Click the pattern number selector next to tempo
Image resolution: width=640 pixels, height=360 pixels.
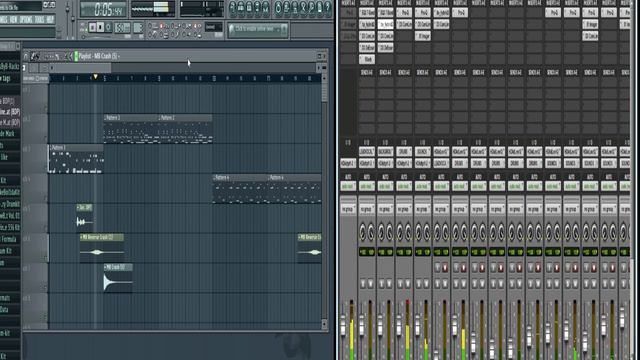click(138, 28)
